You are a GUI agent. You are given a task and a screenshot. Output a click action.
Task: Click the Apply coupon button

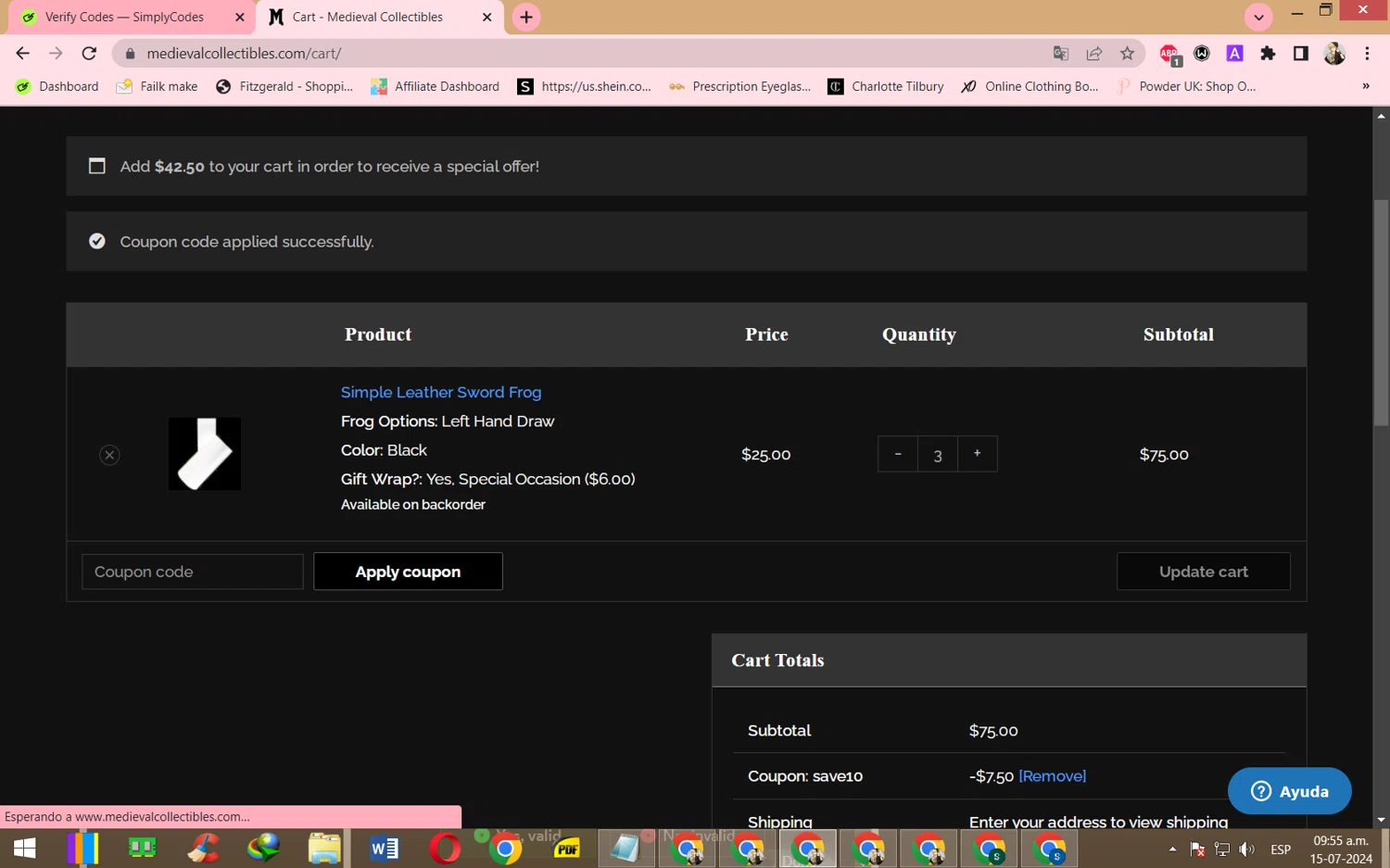408,572
